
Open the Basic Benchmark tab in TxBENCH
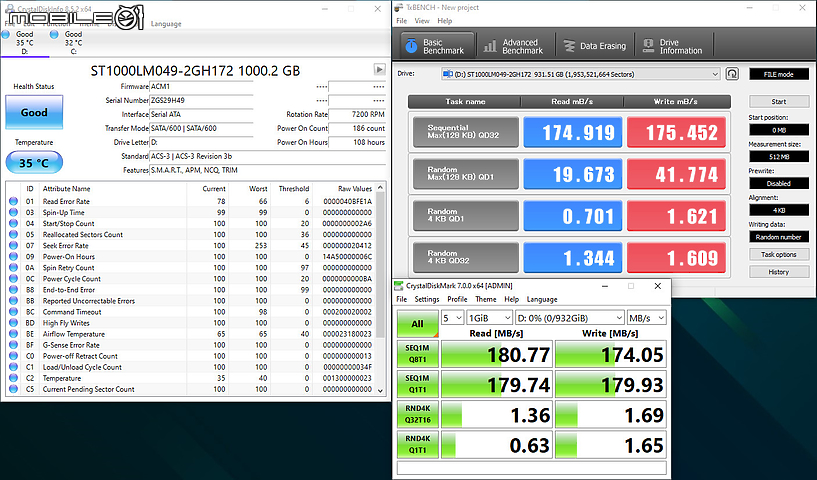click(437, 46)
